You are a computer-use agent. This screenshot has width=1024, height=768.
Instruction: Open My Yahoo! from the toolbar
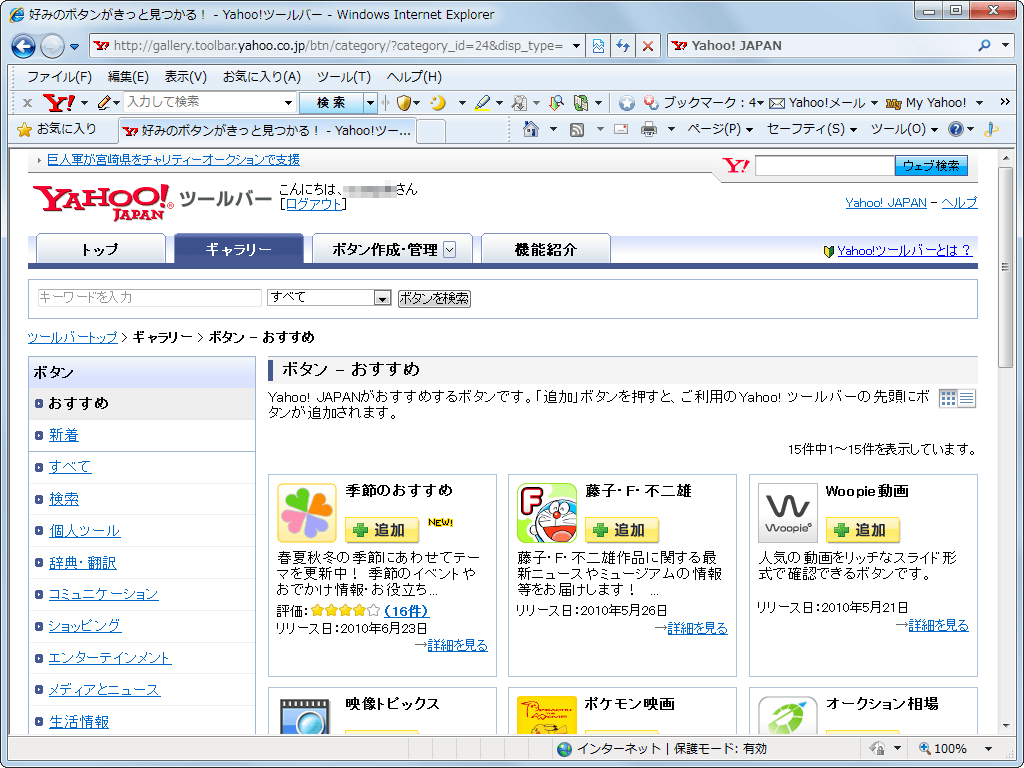tap(925, 103)
